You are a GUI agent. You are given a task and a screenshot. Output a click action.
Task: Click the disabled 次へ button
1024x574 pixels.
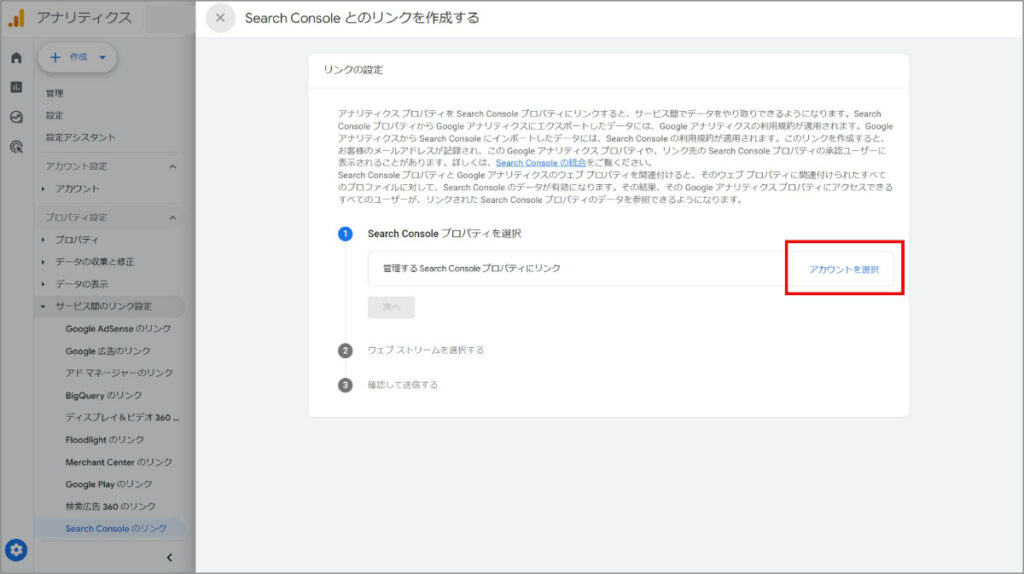click(x=391, y=307)
